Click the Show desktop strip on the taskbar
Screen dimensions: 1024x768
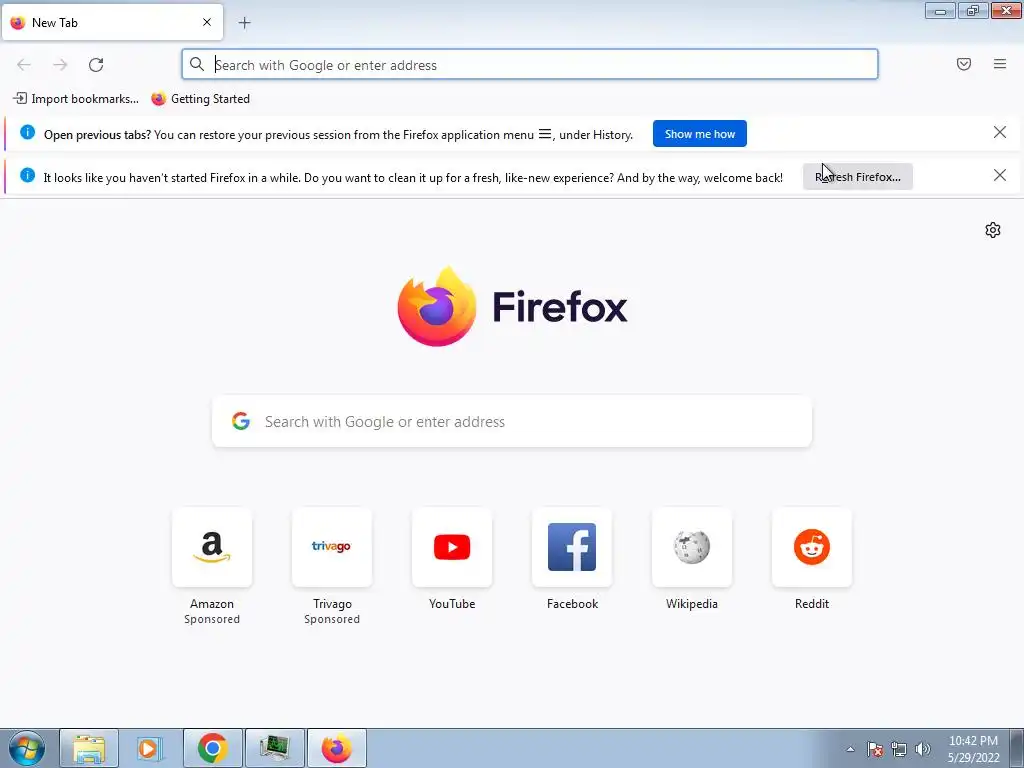(x=1017, y=749)
